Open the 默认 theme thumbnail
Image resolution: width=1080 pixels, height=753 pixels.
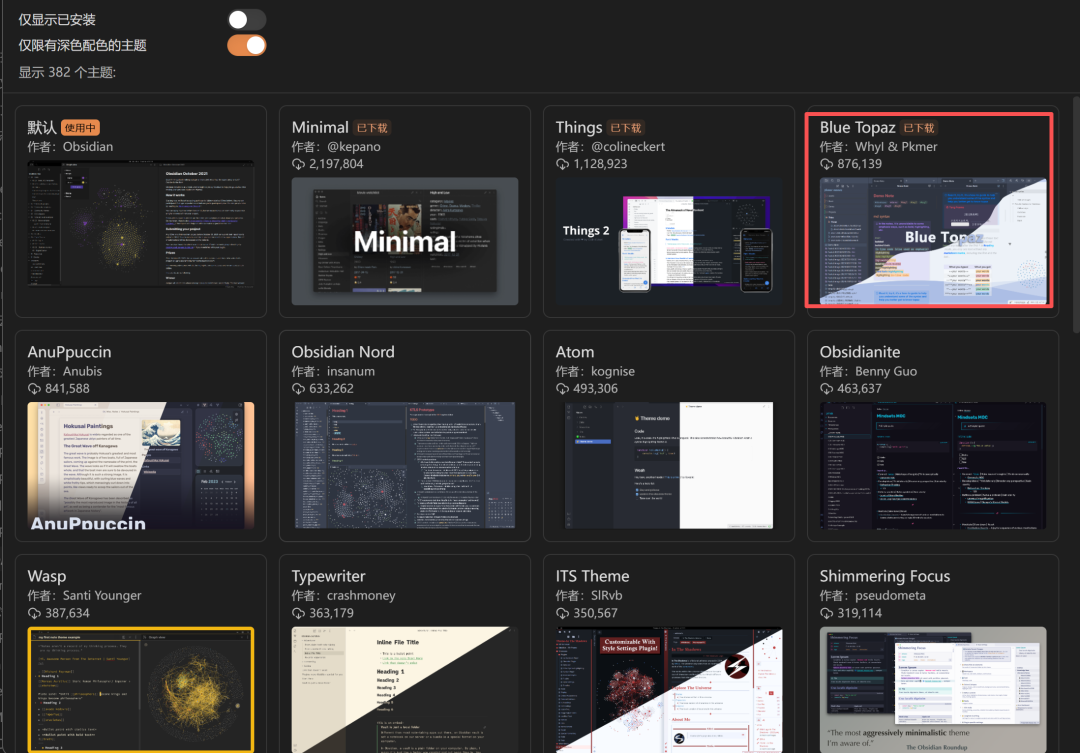click(141, 224)
